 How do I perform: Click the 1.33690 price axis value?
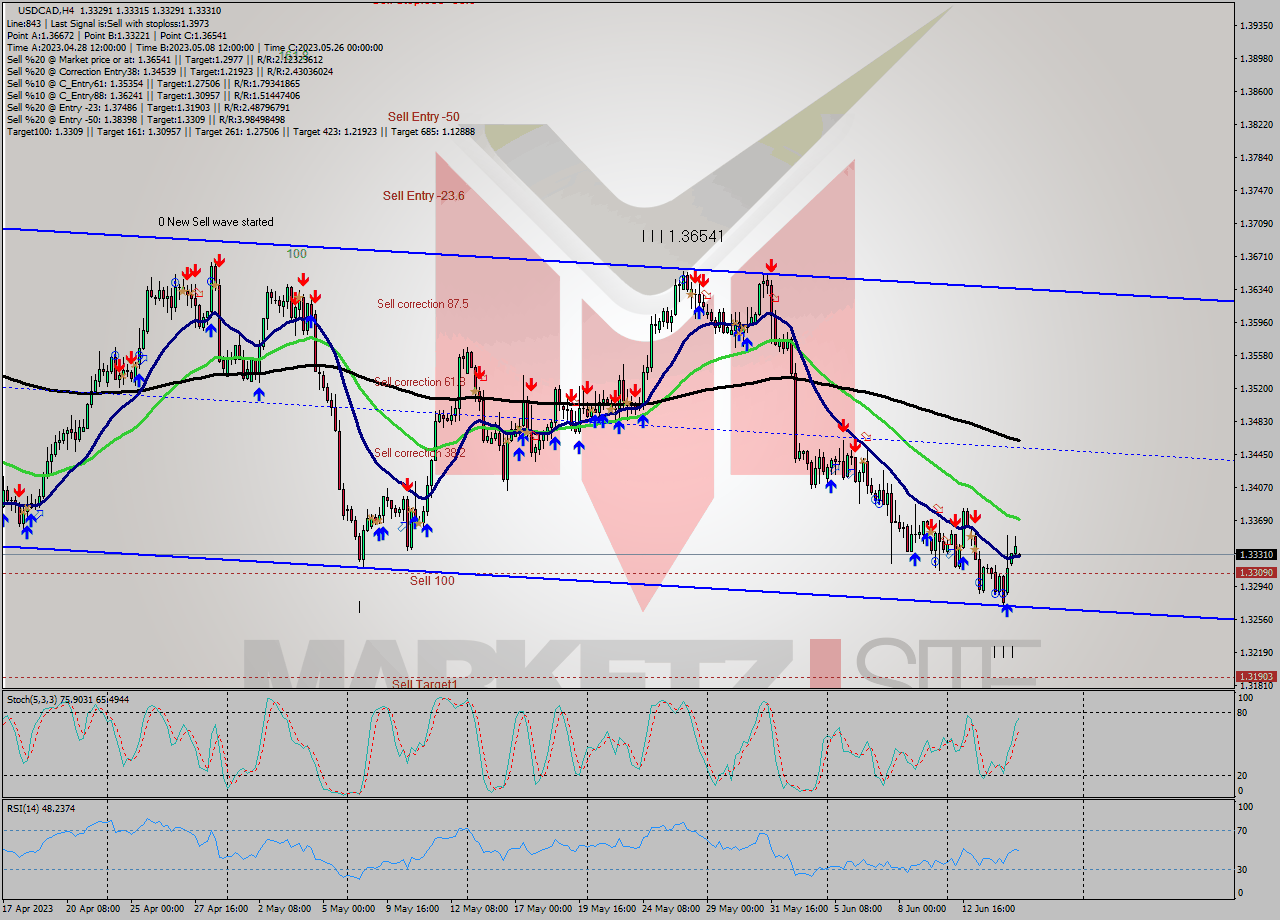click(1255, 520)
